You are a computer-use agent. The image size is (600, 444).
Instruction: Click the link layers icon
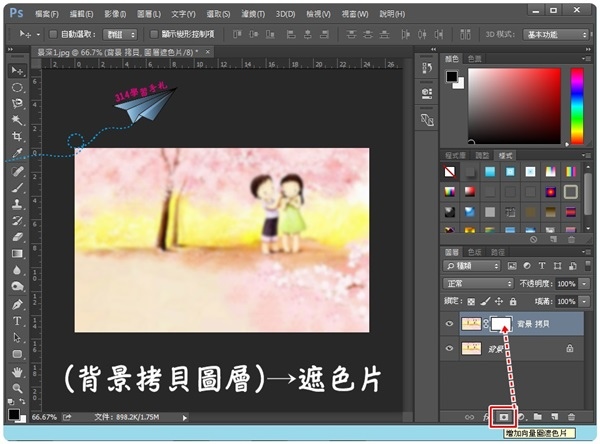[x=469, y=417]
